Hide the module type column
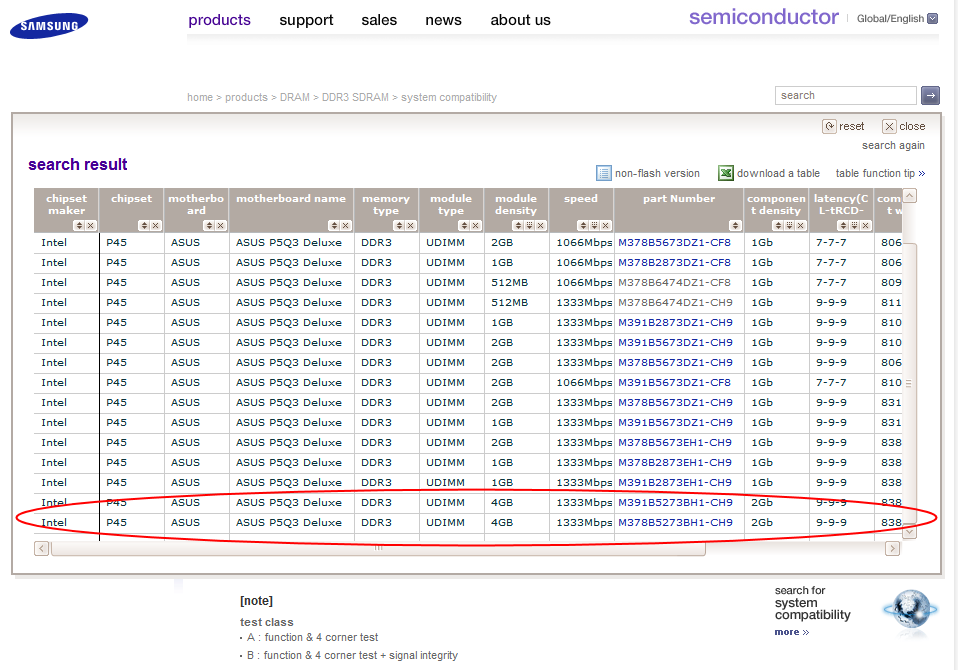This screenshot has height=670, width=958. 475,225
